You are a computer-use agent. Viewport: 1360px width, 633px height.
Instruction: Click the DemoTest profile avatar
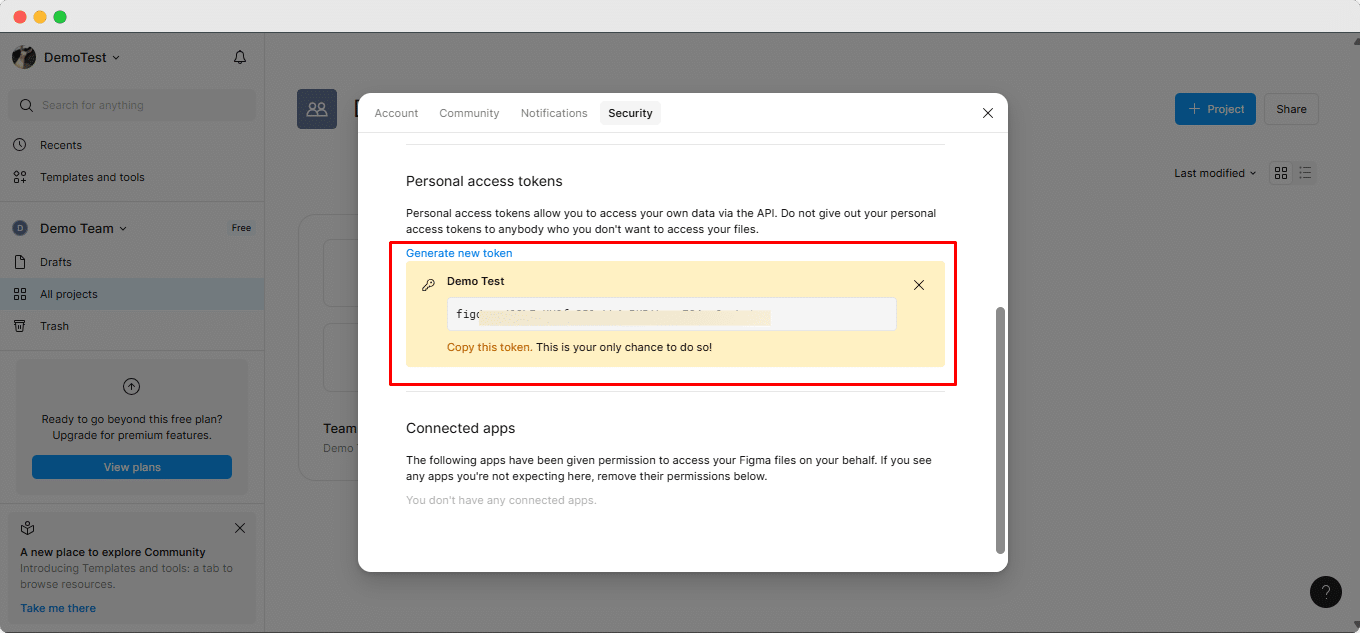point(24,58)
